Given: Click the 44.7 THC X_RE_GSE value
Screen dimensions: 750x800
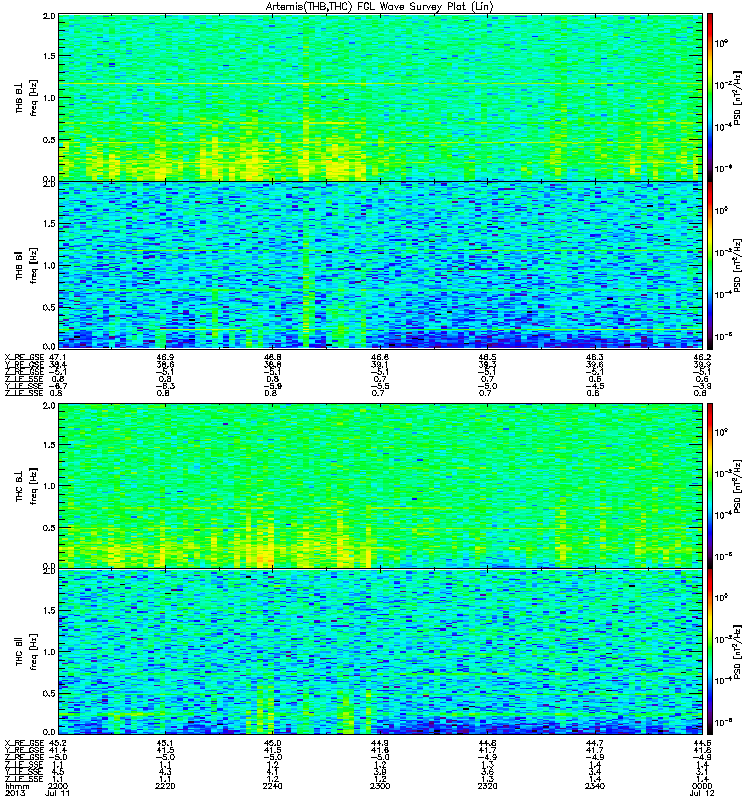Looking at the screenshot, I should [594, 743].
